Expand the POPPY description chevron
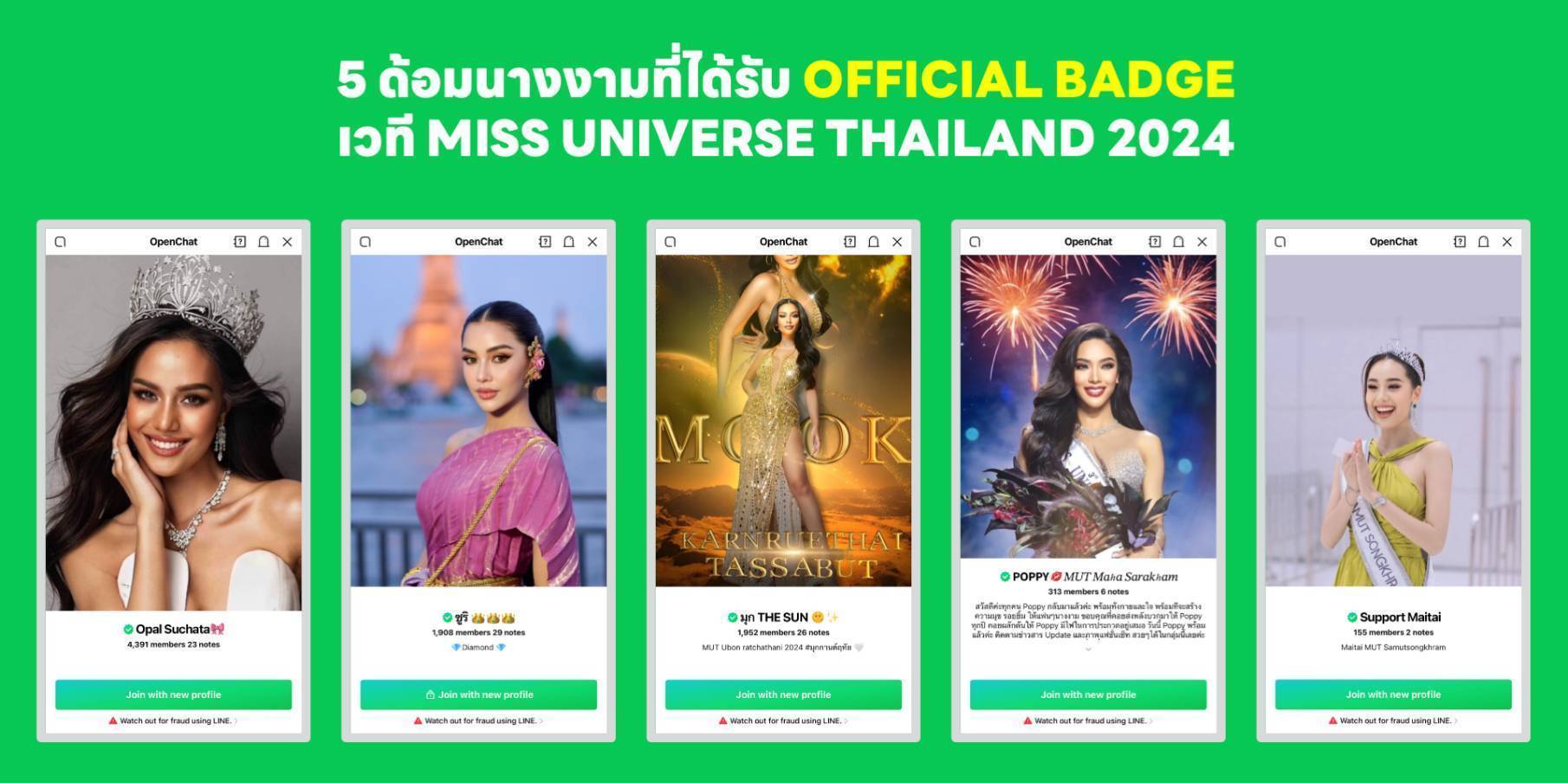The width and height of the screenshot is (1568, 783). click(x=1089, y=649)
